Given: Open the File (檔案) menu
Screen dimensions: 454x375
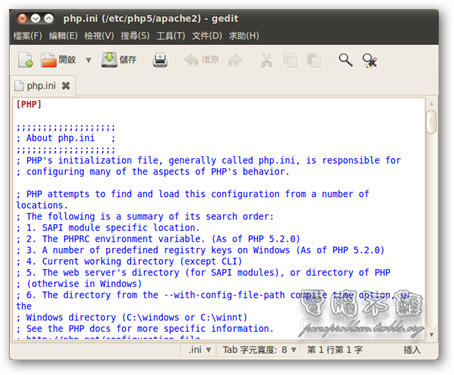Looking at the screenshot, I should point(28,36).
